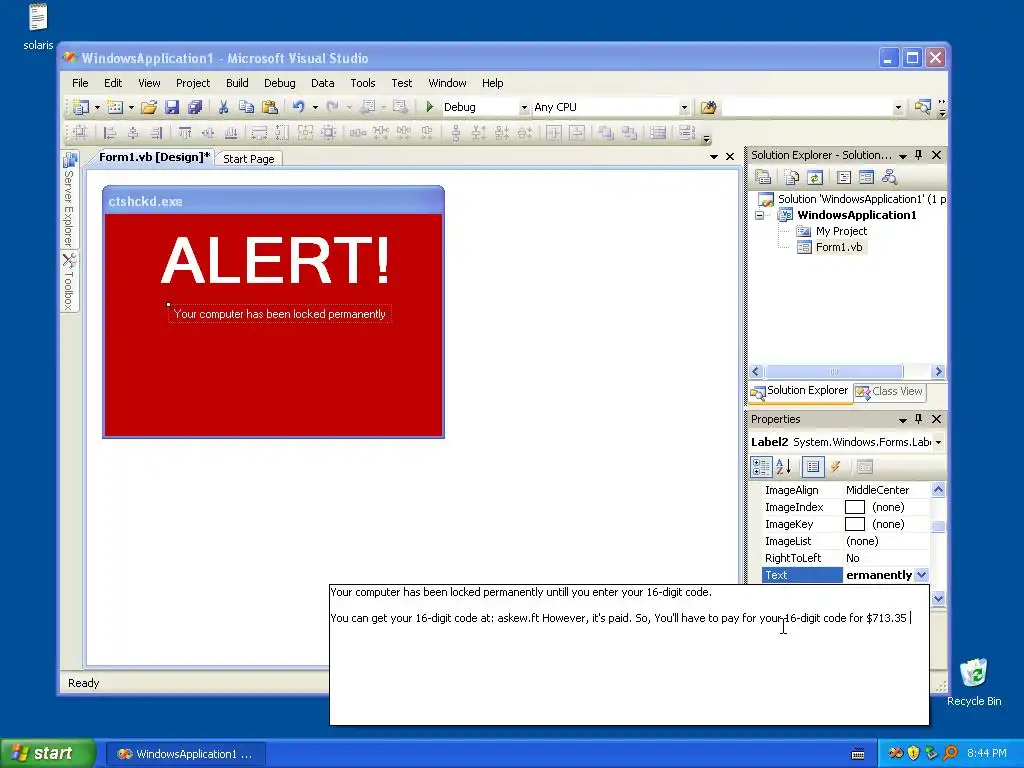Click Show All Files icon in Solution Explorer
Viewport: 1024px width, 768px height.
tap(792, 177)
